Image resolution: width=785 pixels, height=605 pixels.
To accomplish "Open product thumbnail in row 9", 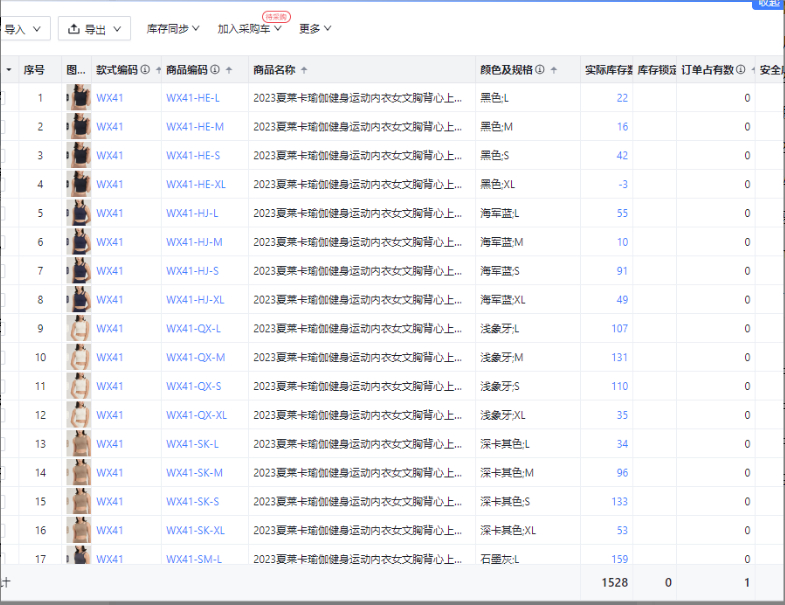I will pyautogui.click(x=78, y=328).
